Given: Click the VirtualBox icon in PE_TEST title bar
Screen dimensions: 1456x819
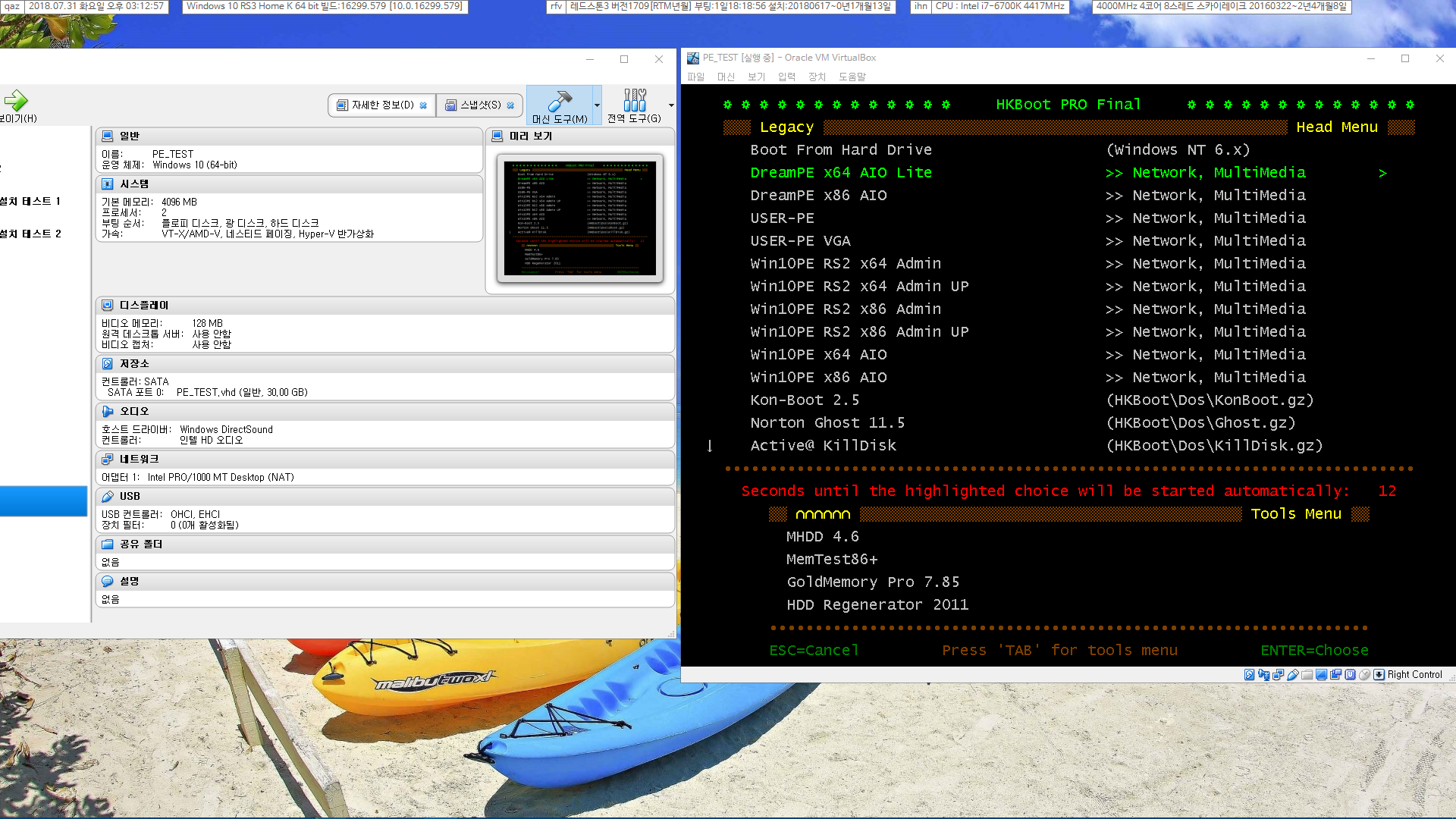Looking at the screenshot, I should click(692, 58).
